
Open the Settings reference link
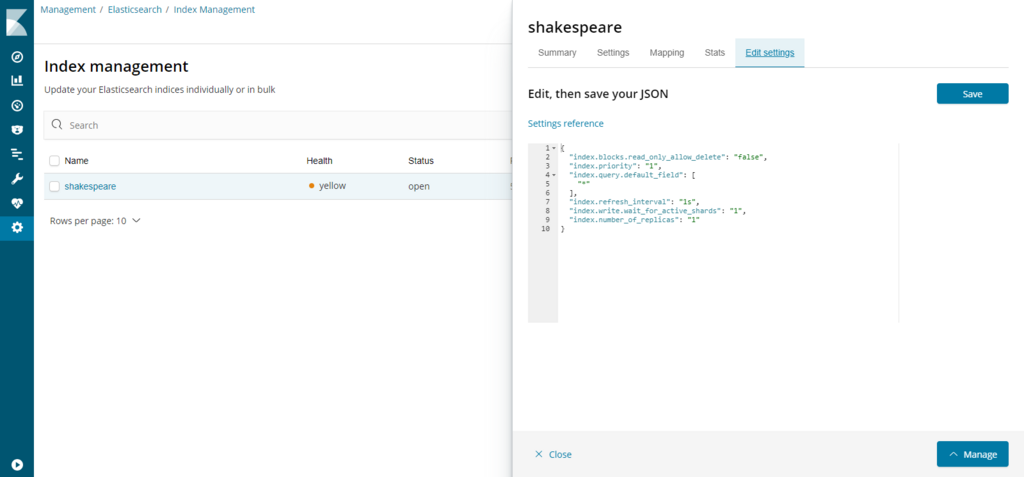(x=566, y=123)
